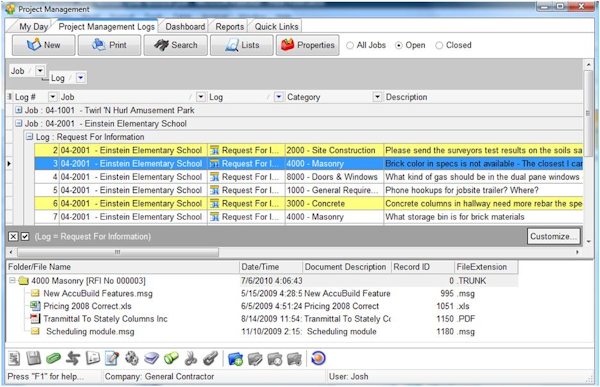Switch to the My Day tab
Screen dimensions: 600x387
(x=33, y=27)
